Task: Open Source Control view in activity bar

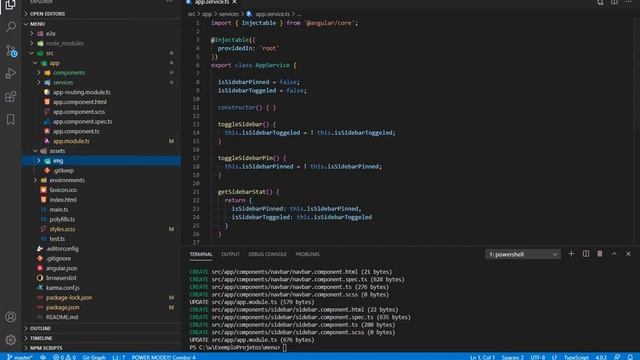Action: tap(11, 51)
